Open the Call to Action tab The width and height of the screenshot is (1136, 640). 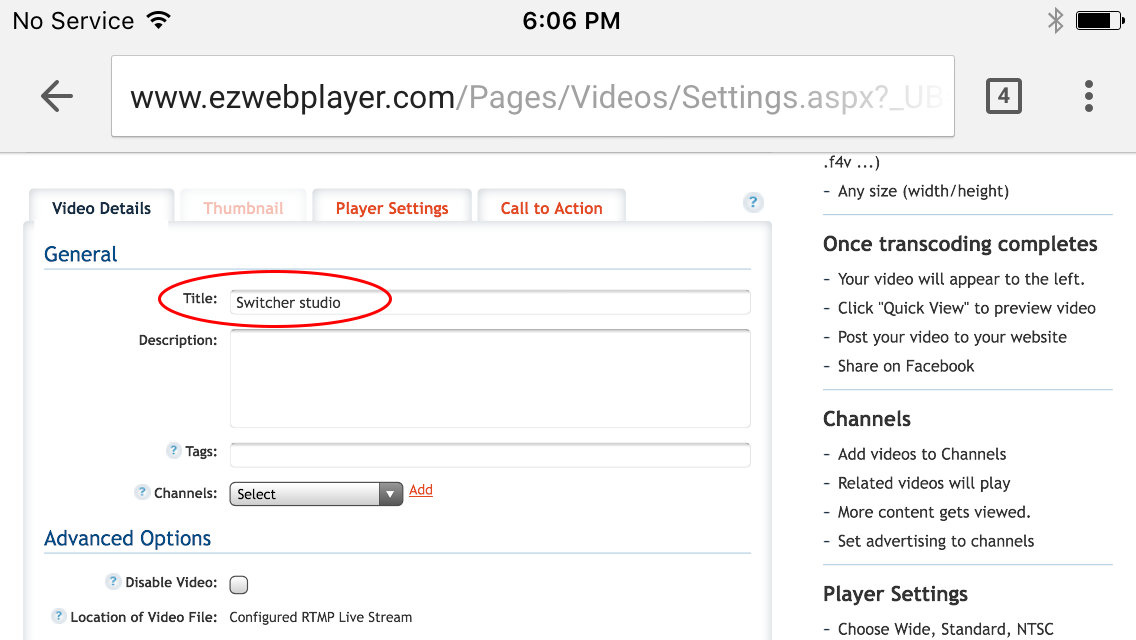pyautogui.click(x=551, y=208)
